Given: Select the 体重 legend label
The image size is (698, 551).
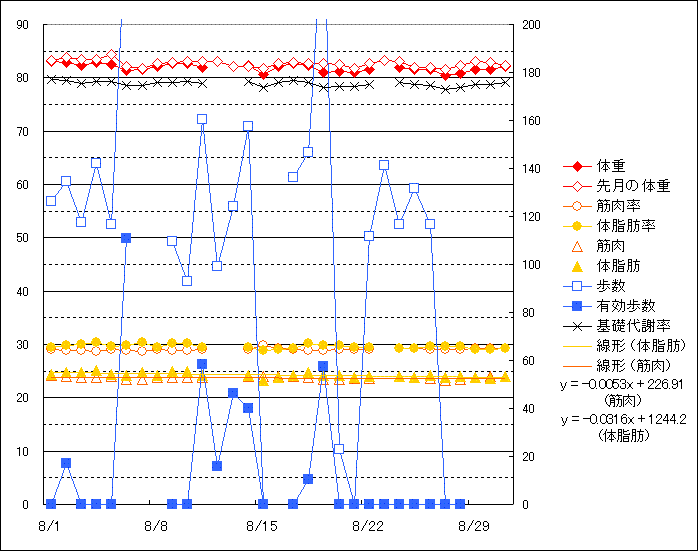Looking at the screenshot, I should [611, 166].
